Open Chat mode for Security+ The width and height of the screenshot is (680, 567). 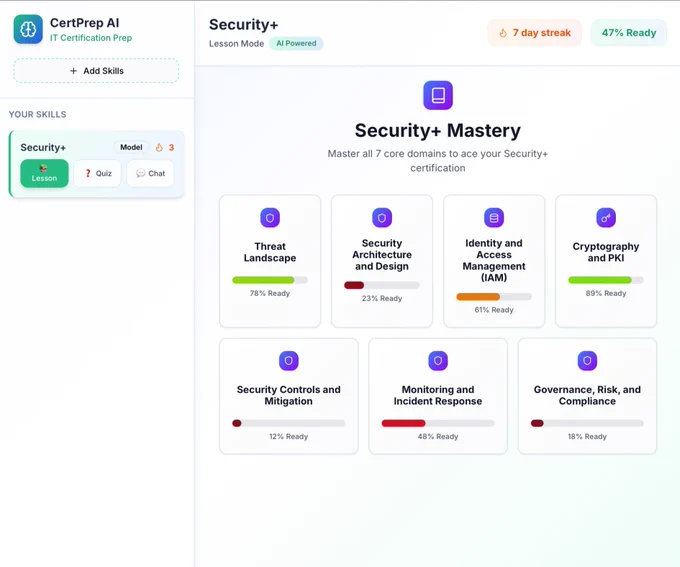[x=150, y=173]
